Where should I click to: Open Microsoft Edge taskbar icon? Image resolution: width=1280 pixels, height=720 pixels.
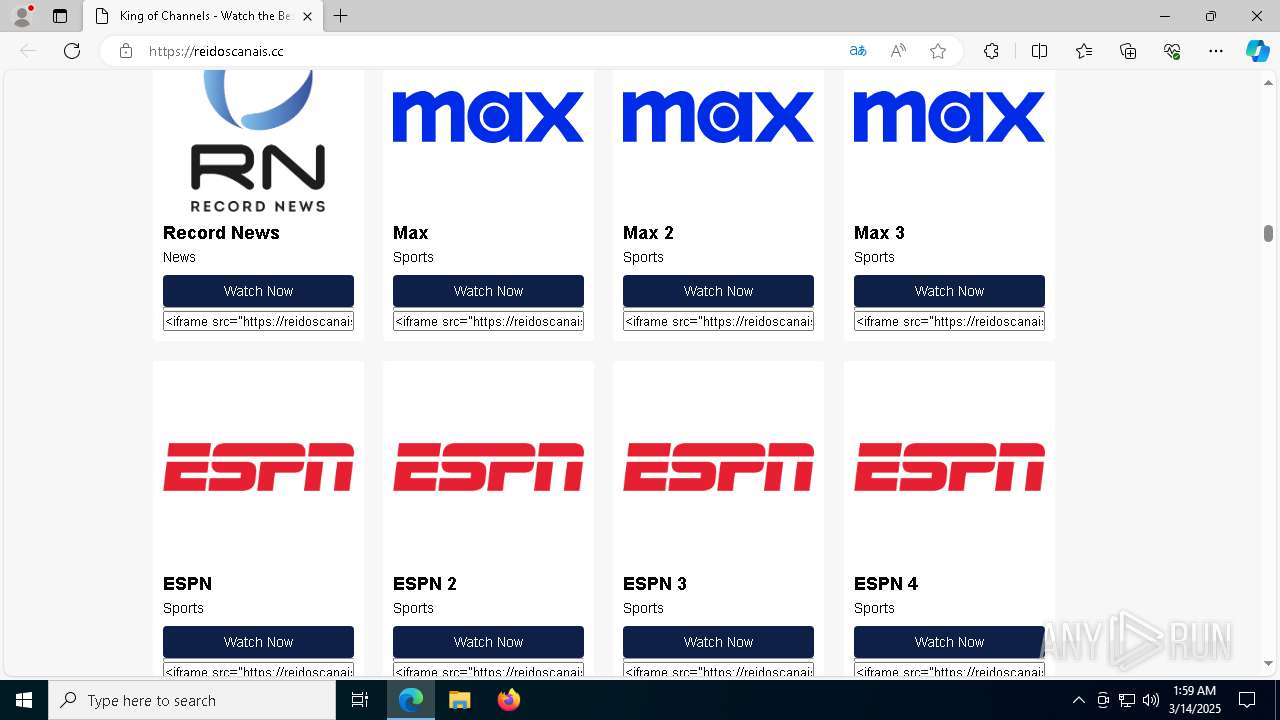411,700
